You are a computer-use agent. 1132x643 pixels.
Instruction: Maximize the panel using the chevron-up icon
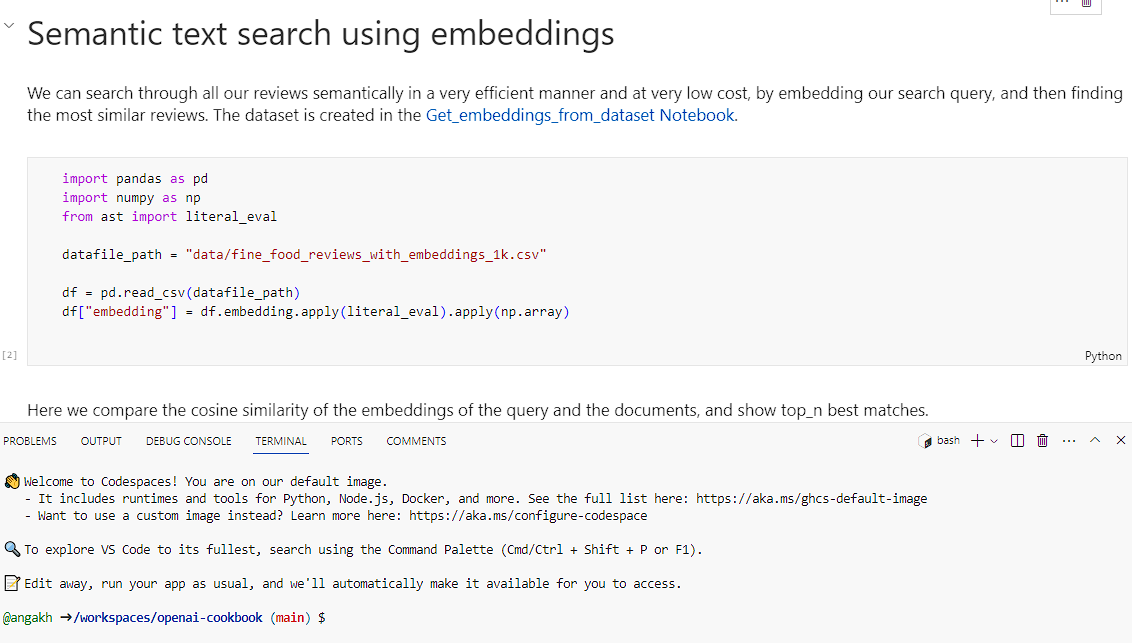1095,440
